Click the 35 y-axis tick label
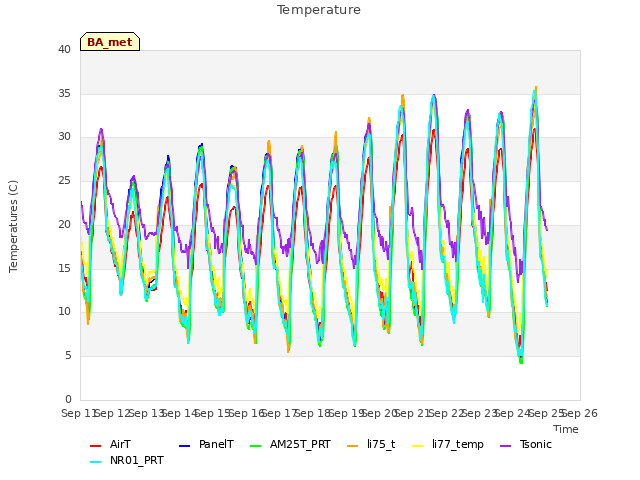Screen dimensions: 640x480 pyautogui.click(x=64, y=93)
